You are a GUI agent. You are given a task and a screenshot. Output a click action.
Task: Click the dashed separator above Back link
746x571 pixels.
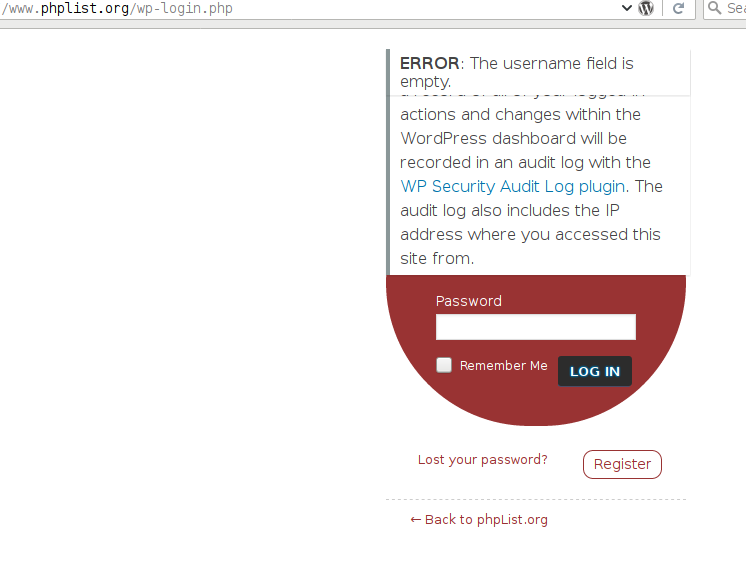(536, 500)
